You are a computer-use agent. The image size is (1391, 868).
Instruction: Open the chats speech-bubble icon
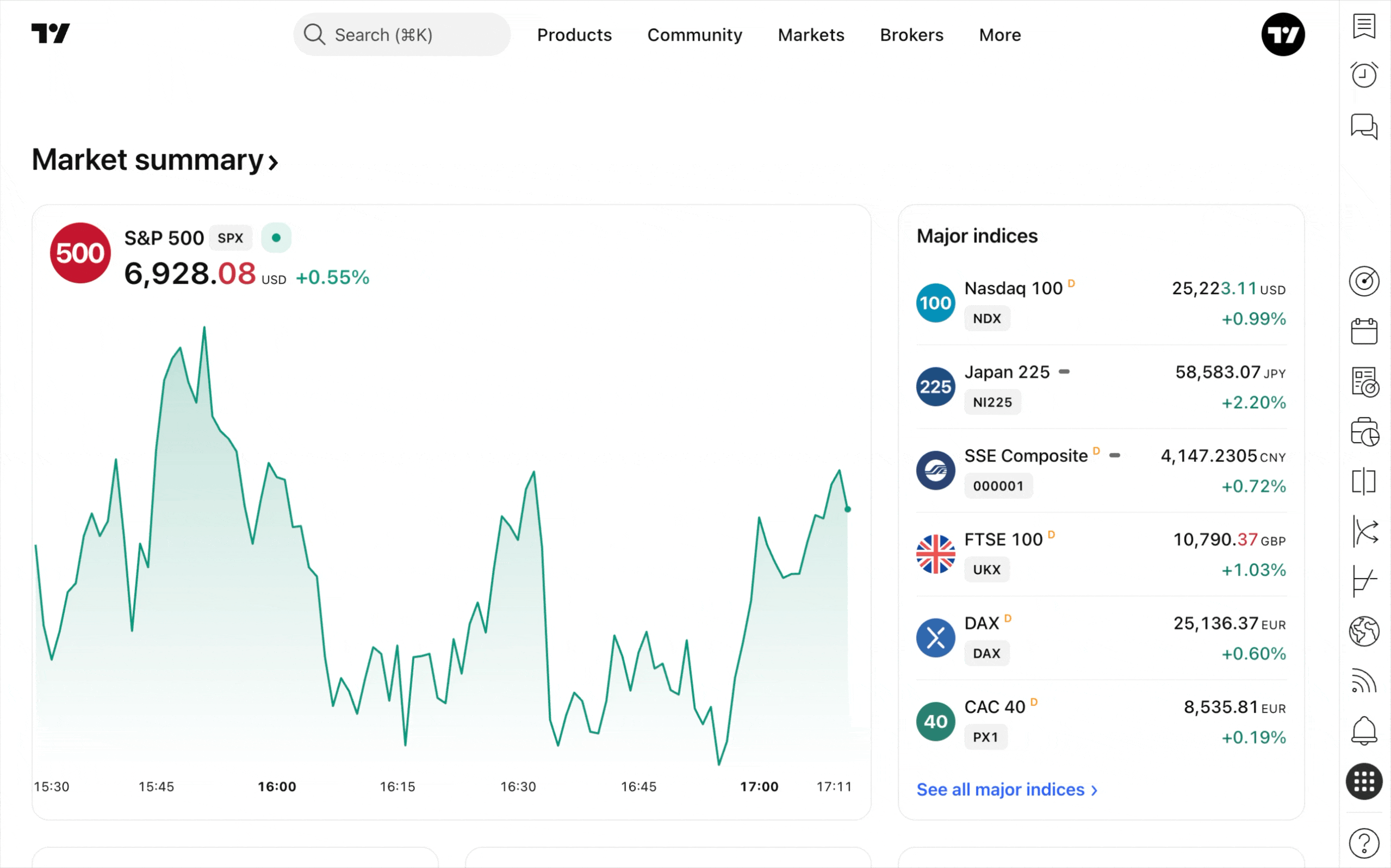coord(1363,126)
